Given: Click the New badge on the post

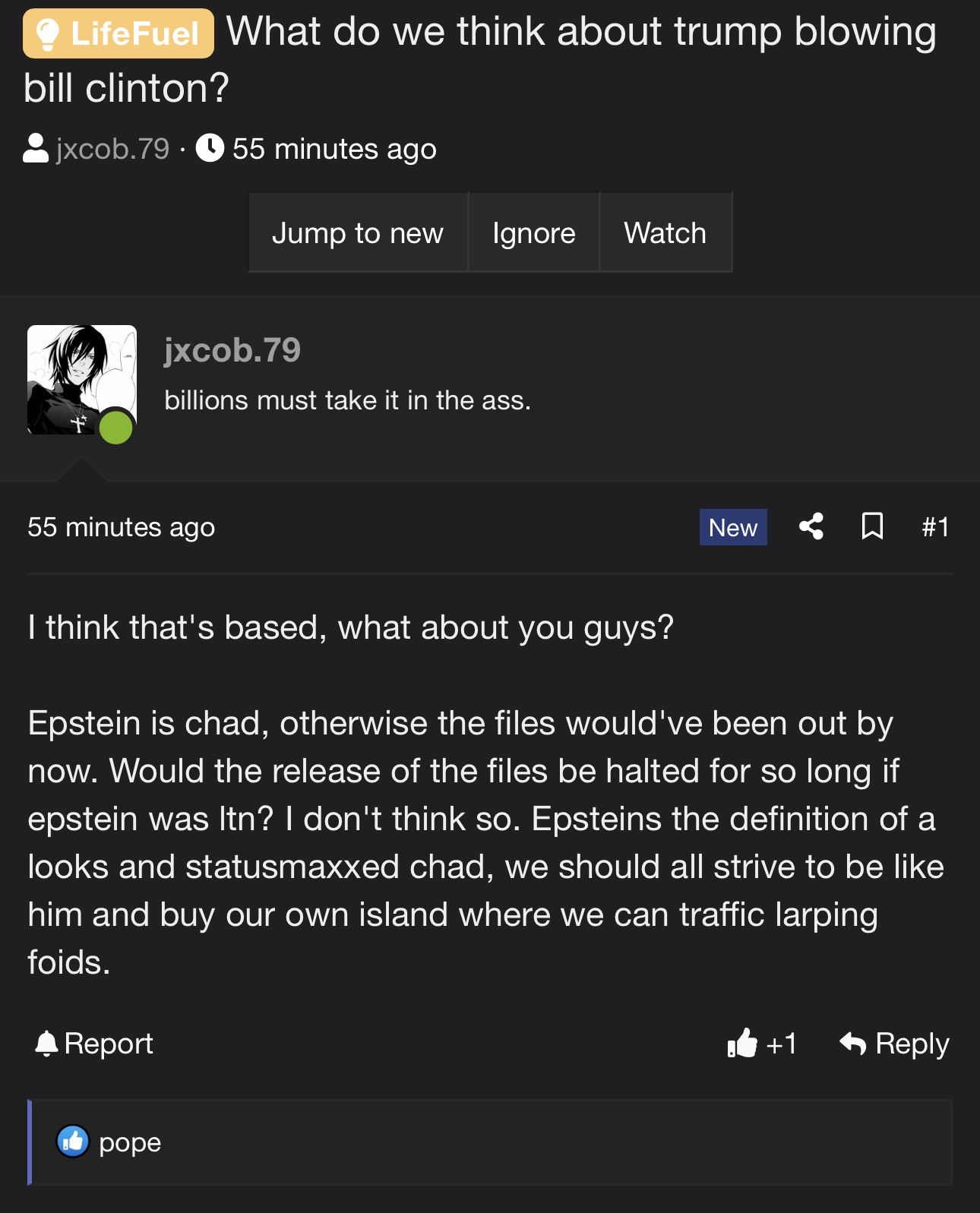Looking at the screenshot, I should pyautogui.click(x=732, y=527).
